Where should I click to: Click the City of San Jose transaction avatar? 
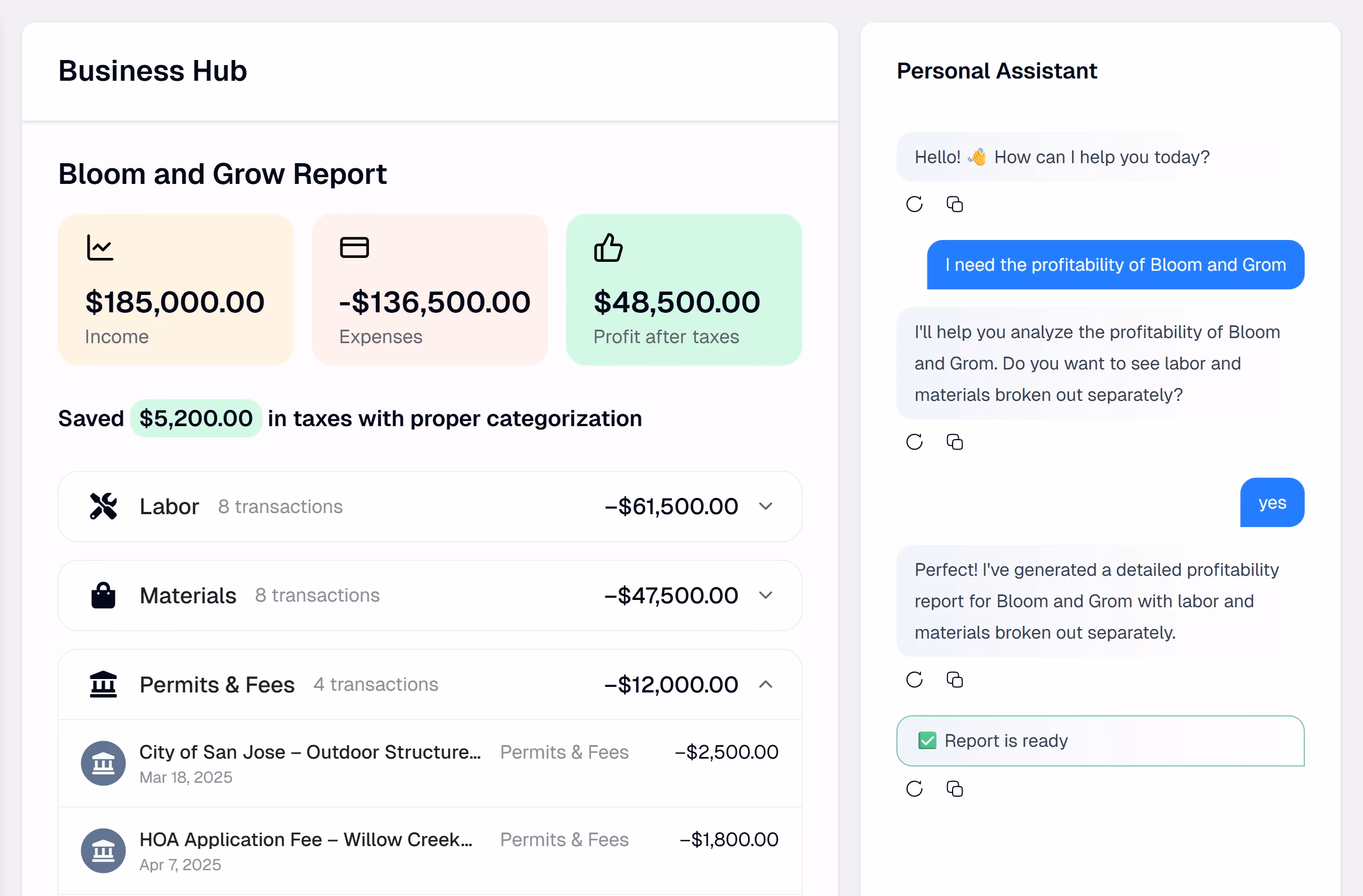[x=103, y=763]
